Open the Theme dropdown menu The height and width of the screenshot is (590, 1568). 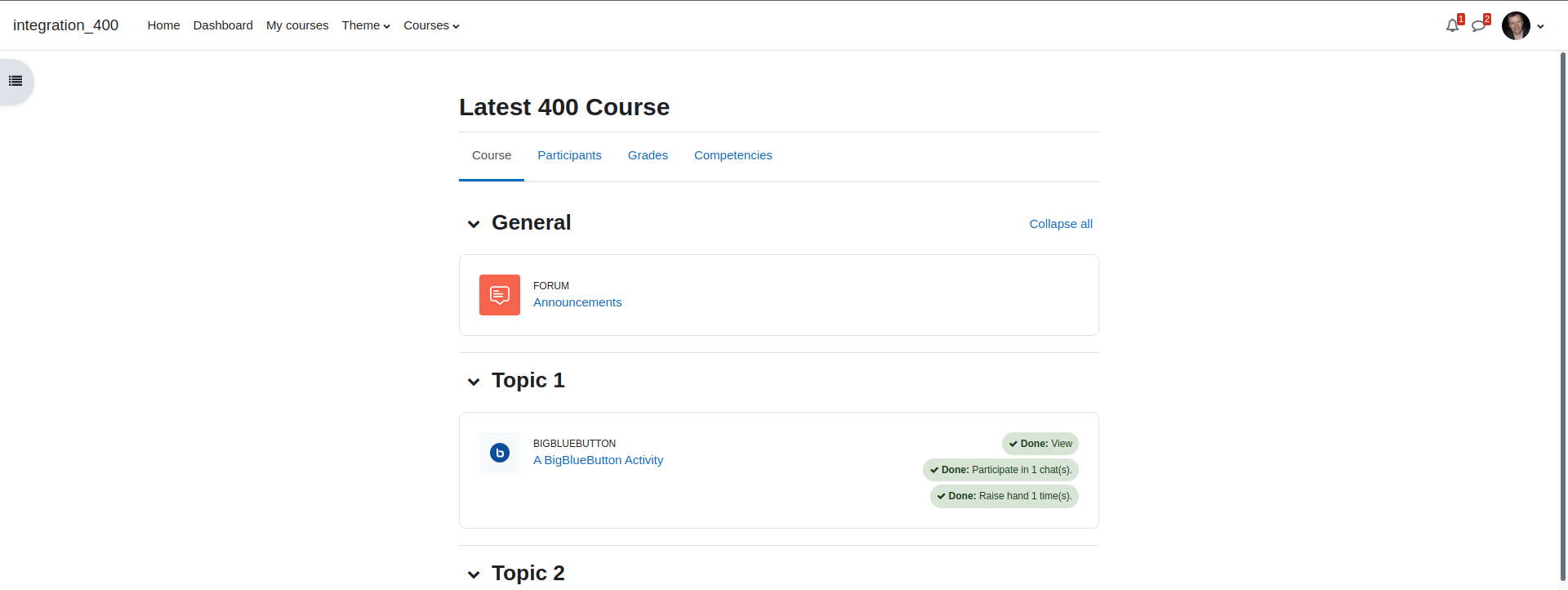pyautogui.click(x=366, y=25)
